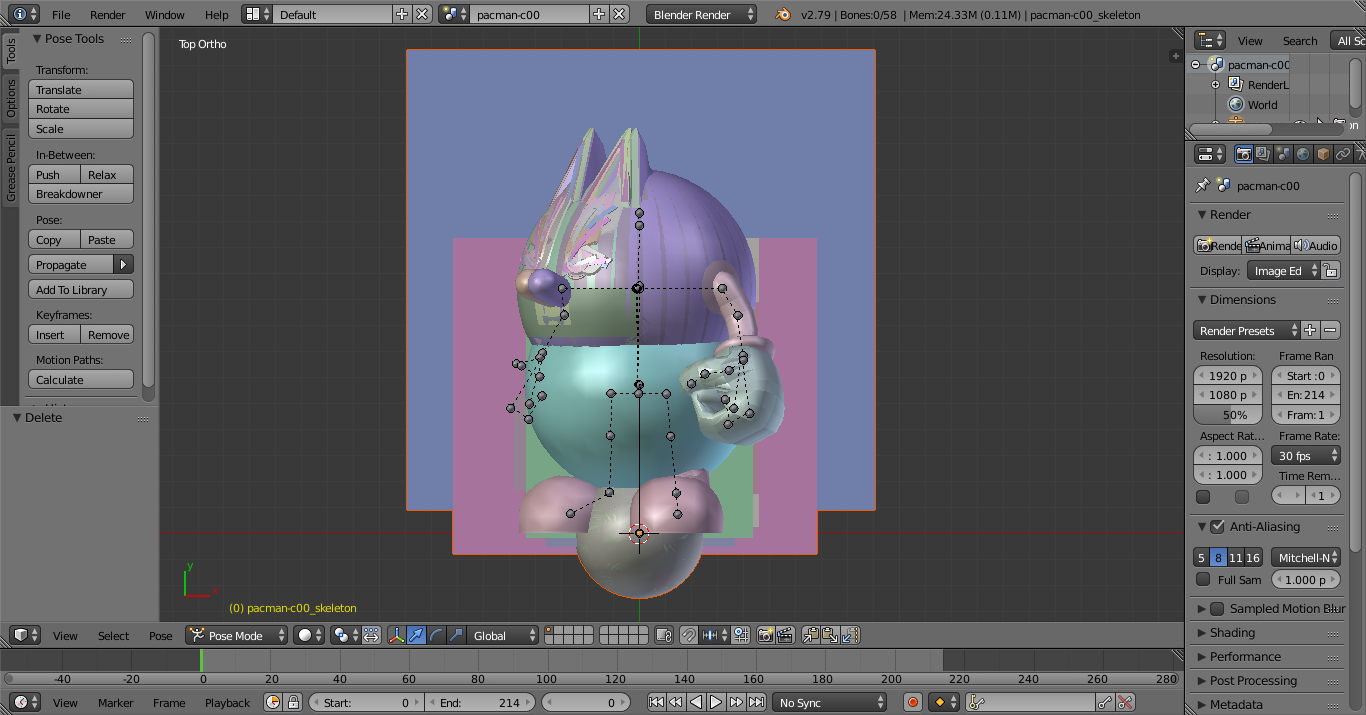
Task: Open the Constraints chain-link properties tab
Action: pos(1343,154)
